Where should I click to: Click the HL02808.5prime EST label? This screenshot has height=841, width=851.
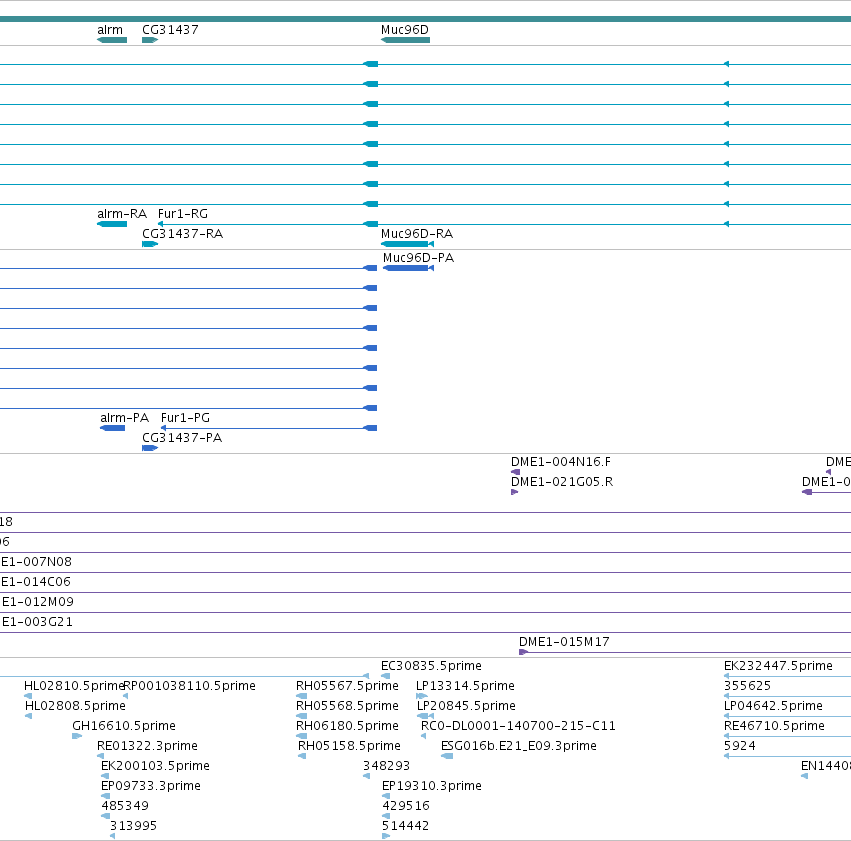tap(75, 706)
